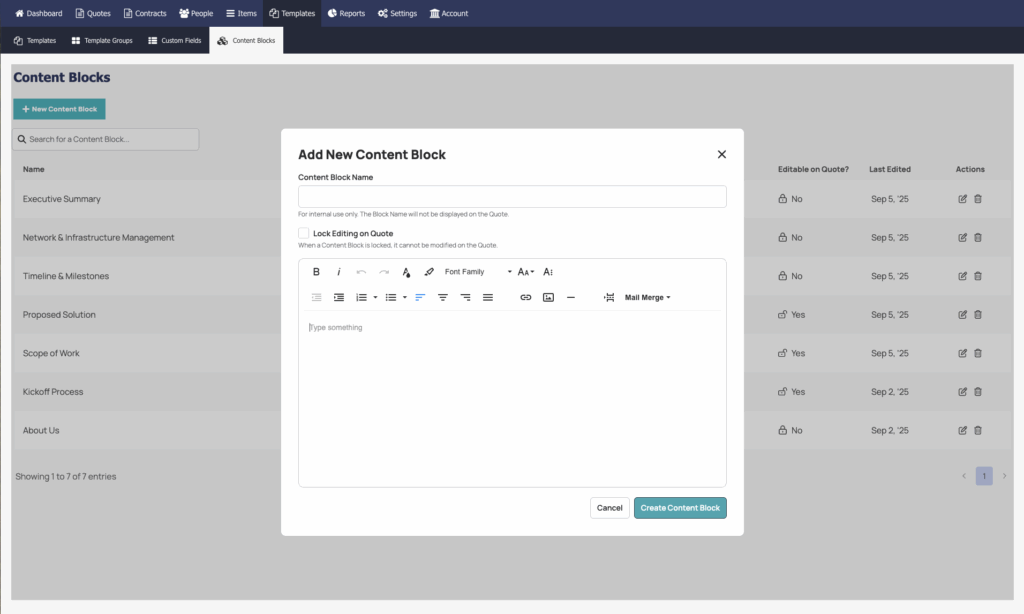Image resolution: width=1024 pixels, height=614 pixels.
Task: Open the Font Family dropdown
Action: tap(477, 272)
